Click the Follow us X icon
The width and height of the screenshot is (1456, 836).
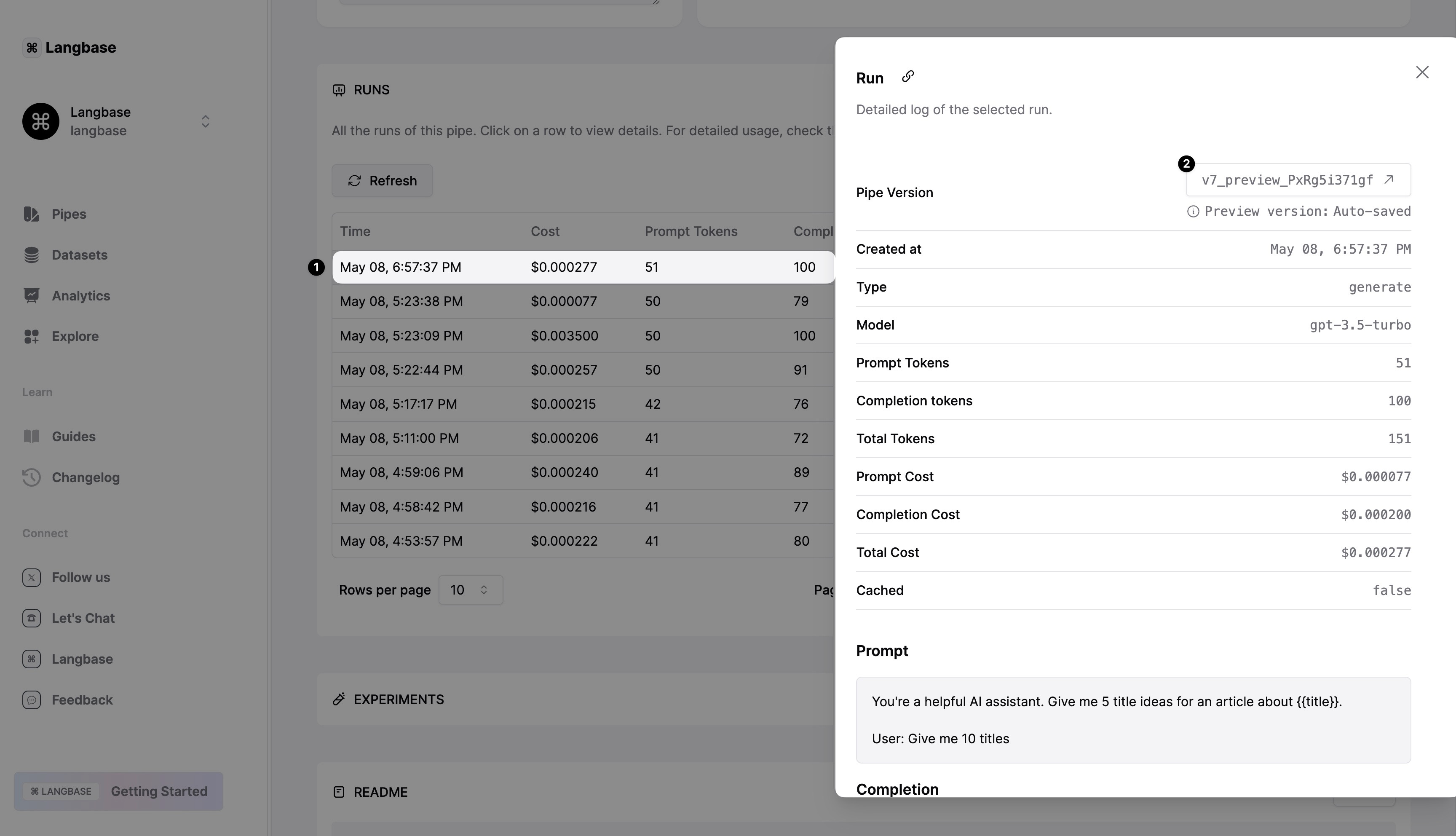click(x=32, y=577)
